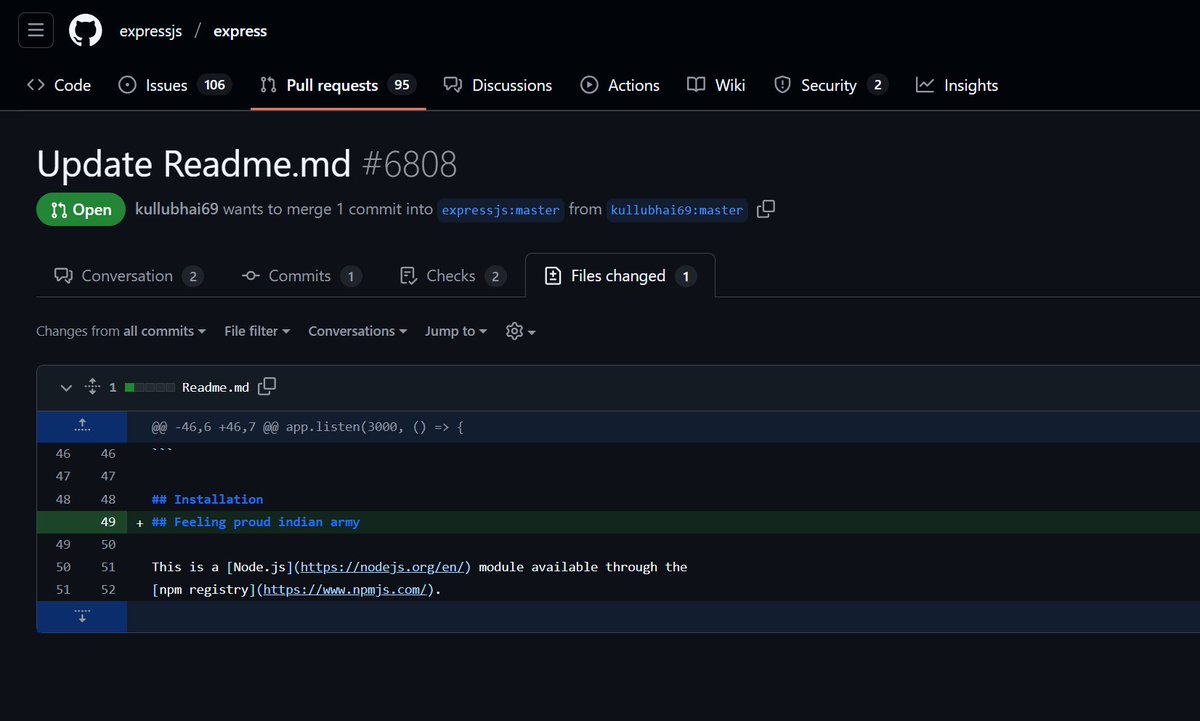This screenshot has height=721, width=1200.
Task: Click the pull request number #6808
Action: 408,164
